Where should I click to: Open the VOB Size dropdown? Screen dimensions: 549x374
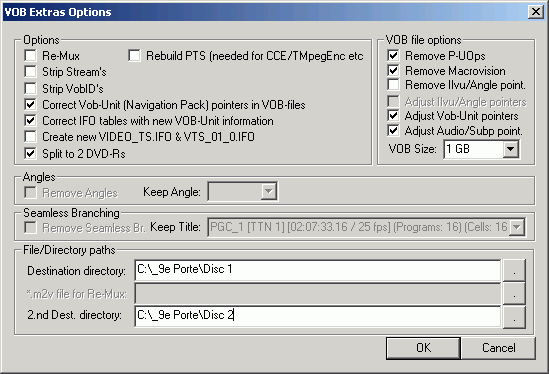(510, 149)
